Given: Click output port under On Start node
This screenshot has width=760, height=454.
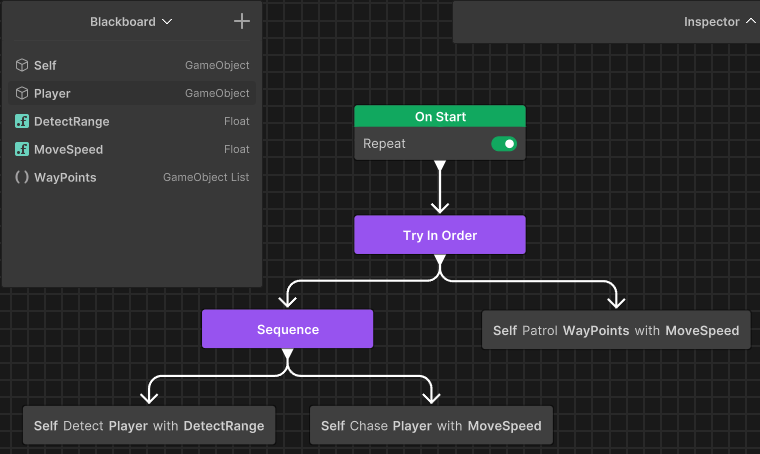Looking at the screenshot, I should coord(440,165).
